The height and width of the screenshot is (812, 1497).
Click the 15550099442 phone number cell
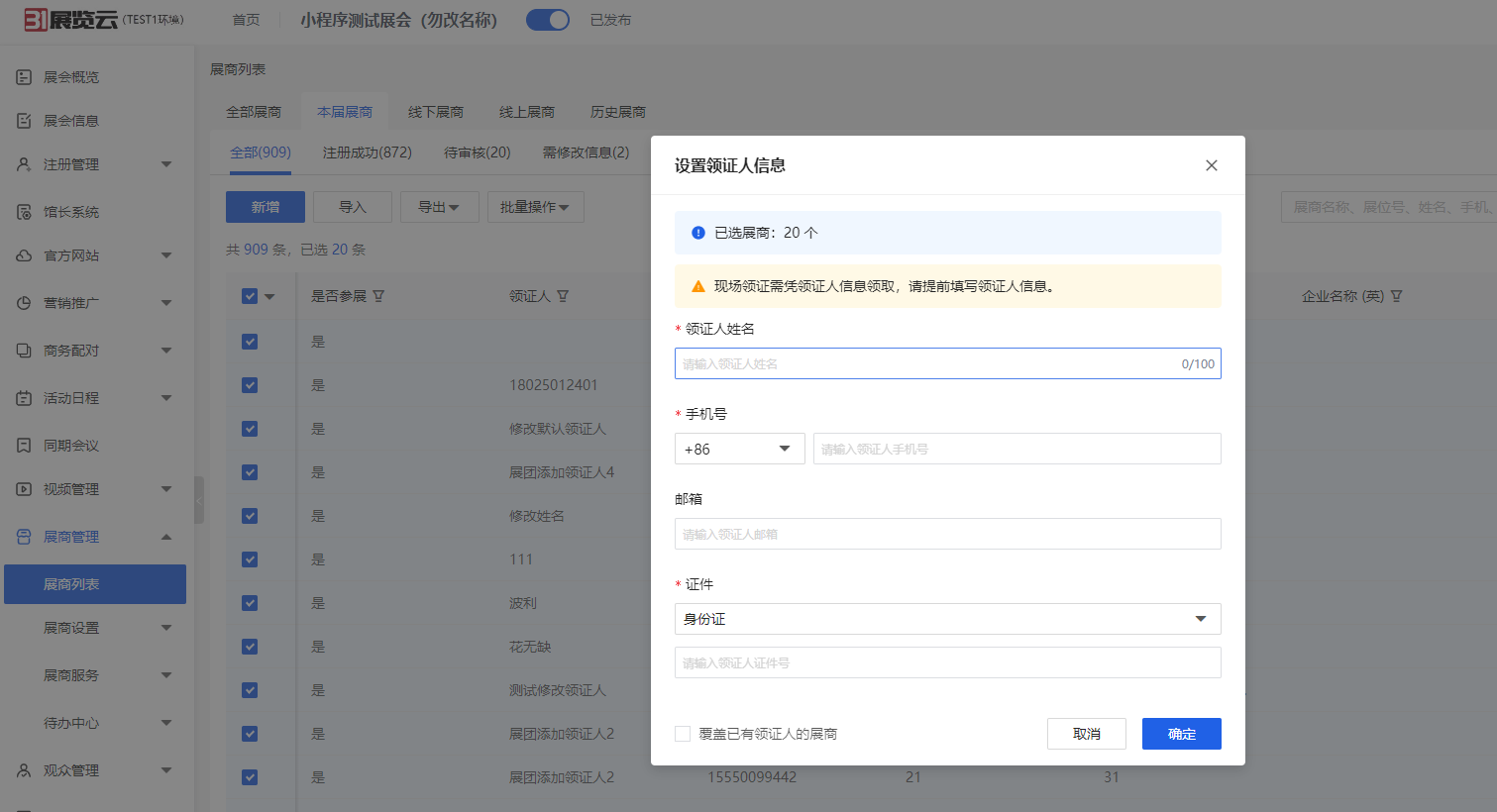pos(752,777)
